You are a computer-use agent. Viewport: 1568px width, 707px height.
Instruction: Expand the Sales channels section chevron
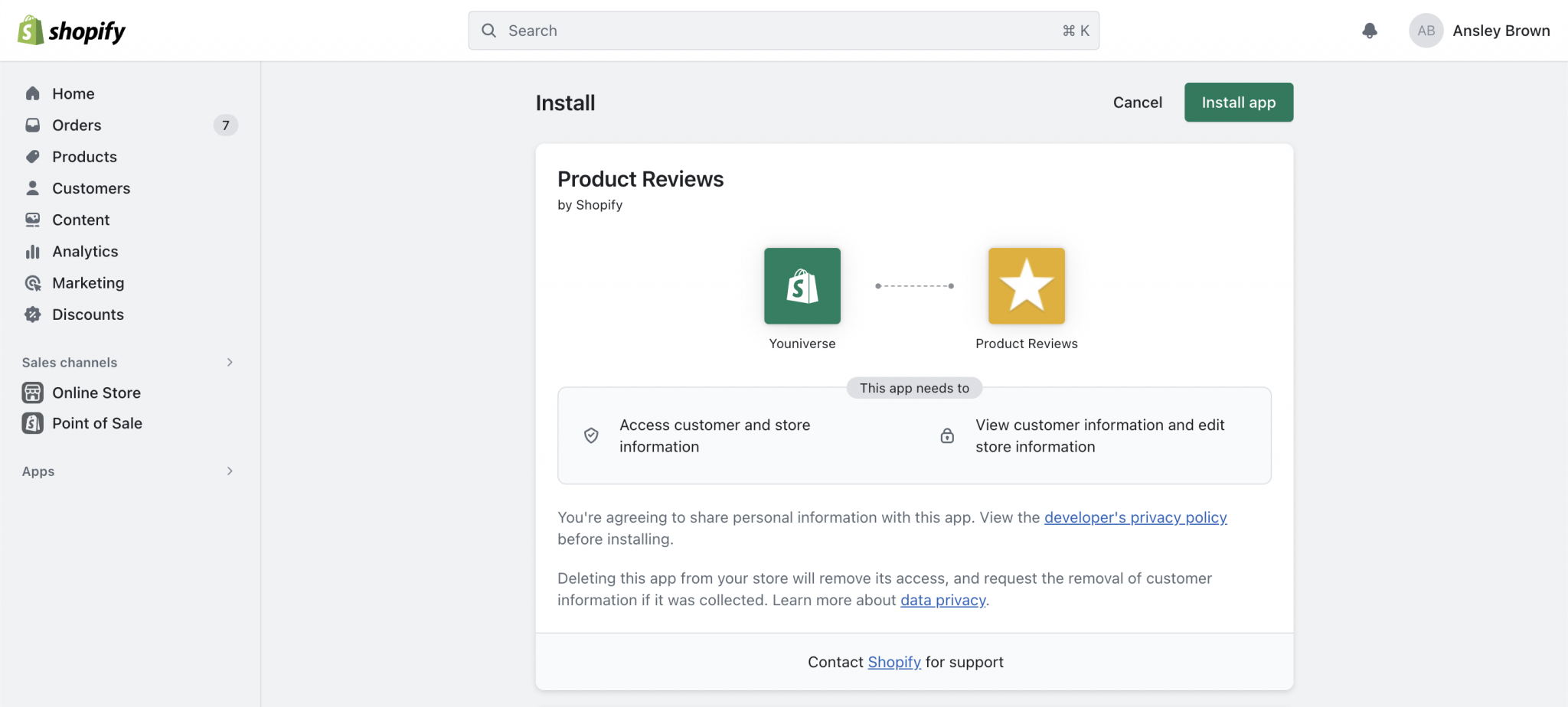[x=230, y=363]
